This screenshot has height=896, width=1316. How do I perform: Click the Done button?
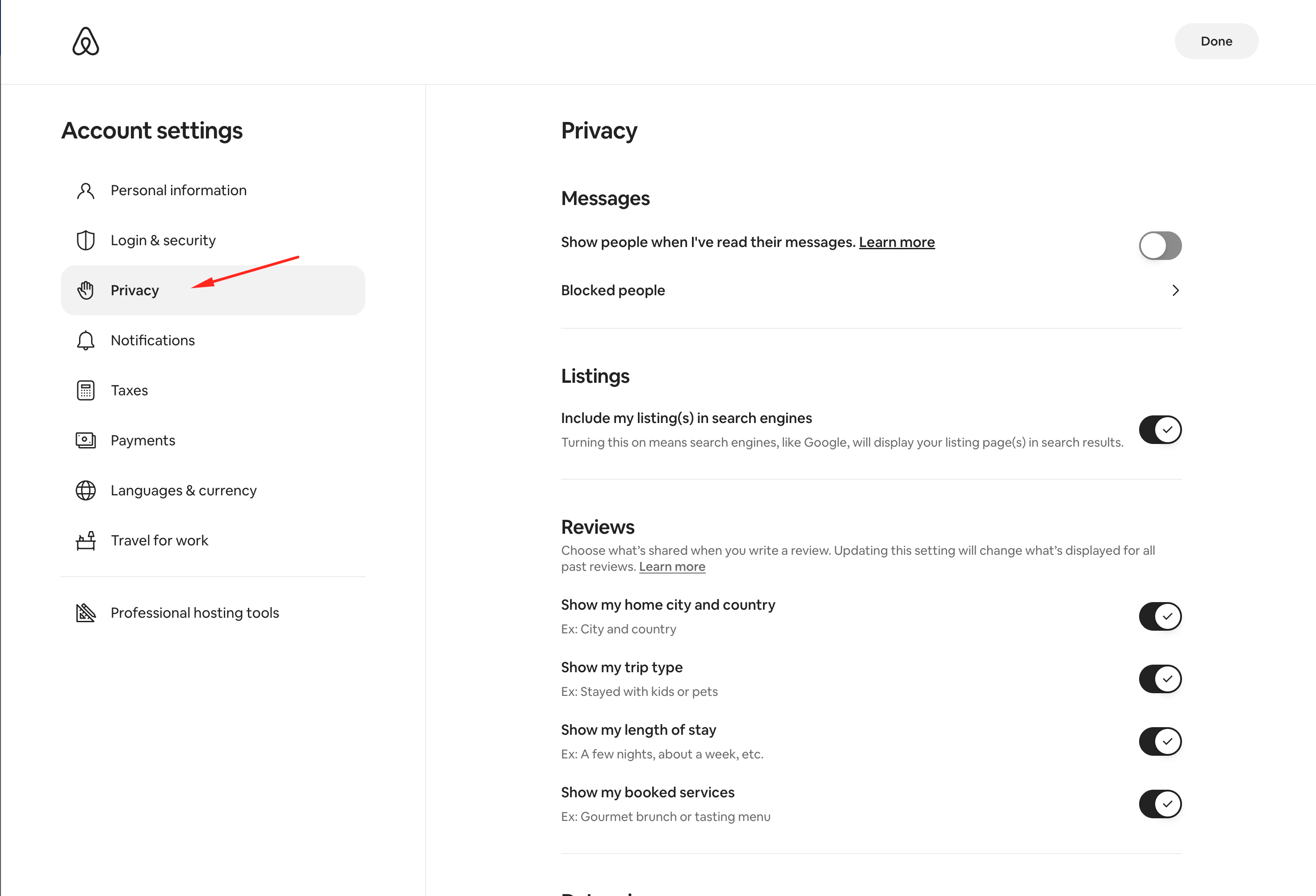coord(1216,41)
